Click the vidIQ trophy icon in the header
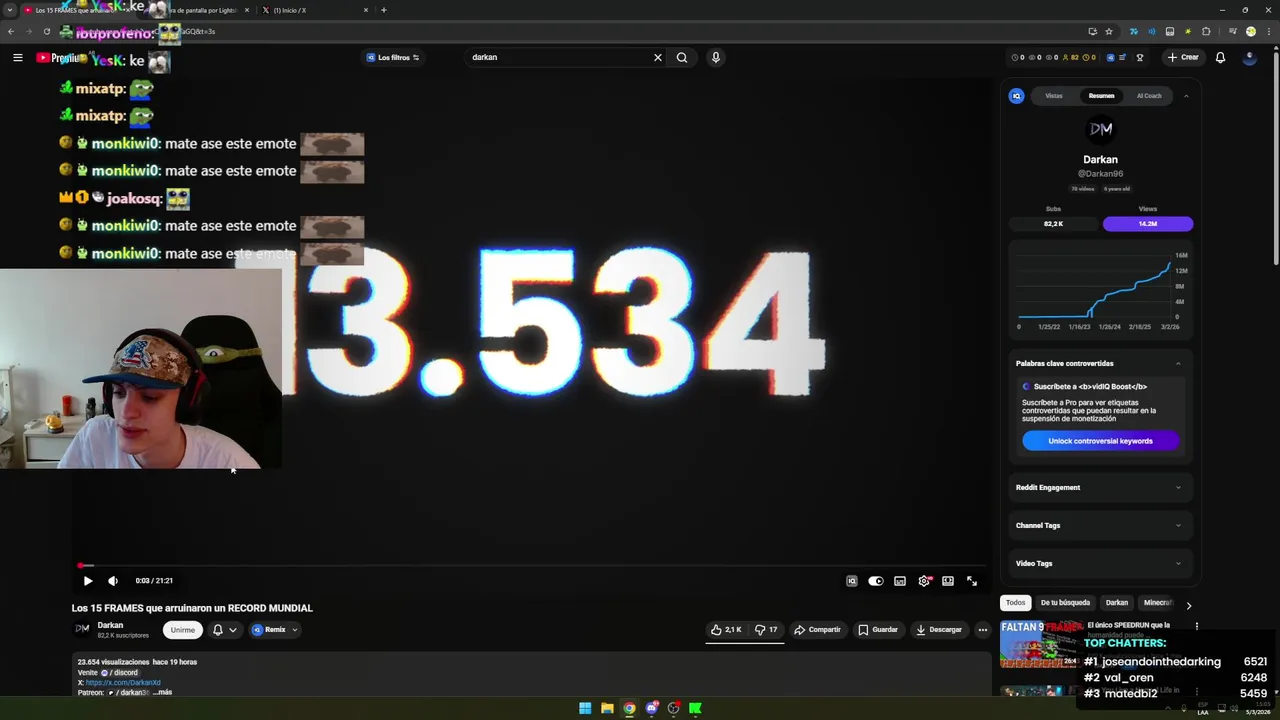Screen dimensions: 1280x720 click(x=1139, y=57)
